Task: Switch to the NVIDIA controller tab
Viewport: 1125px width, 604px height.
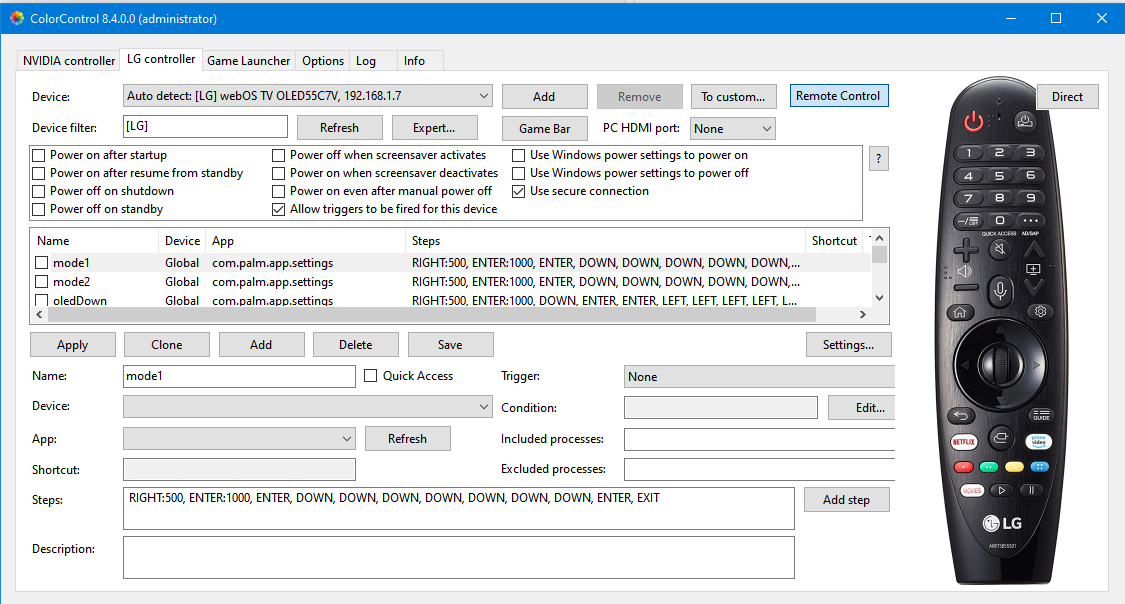Action: [x=69, y=61]
